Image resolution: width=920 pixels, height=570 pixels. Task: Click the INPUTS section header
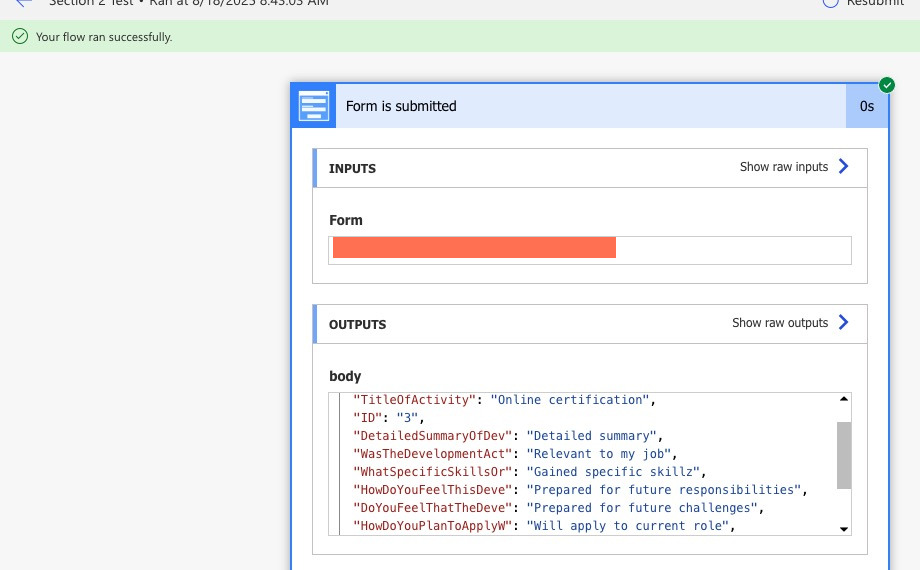[x=353, y=169]
